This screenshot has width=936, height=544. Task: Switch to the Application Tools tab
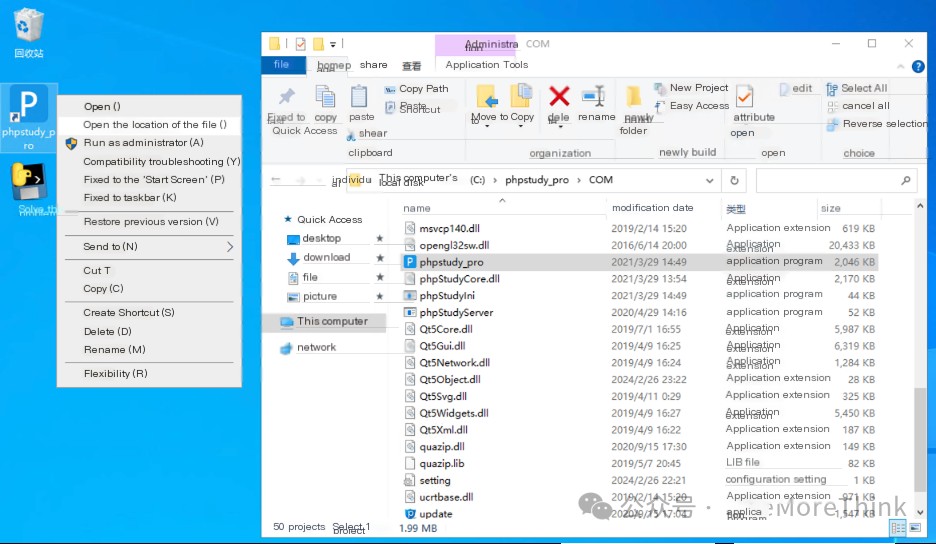486,64
